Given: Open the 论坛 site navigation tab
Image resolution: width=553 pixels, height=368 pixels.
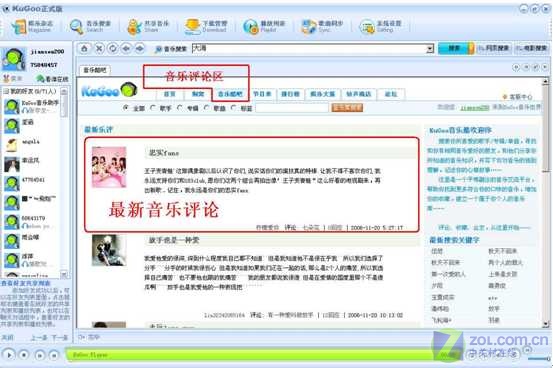Looking at the screenshot, I should pyautogui.click(x=391, y=94).
